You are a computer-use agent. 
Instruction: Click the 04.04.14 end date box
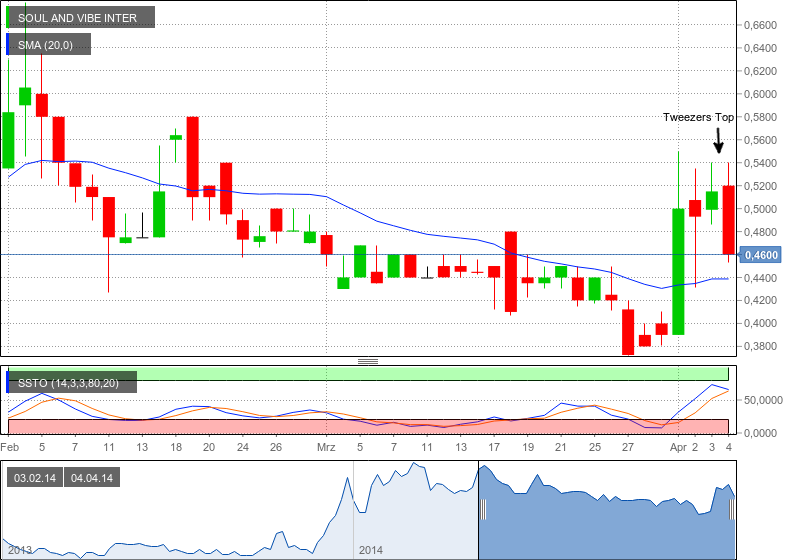point(92,478)
